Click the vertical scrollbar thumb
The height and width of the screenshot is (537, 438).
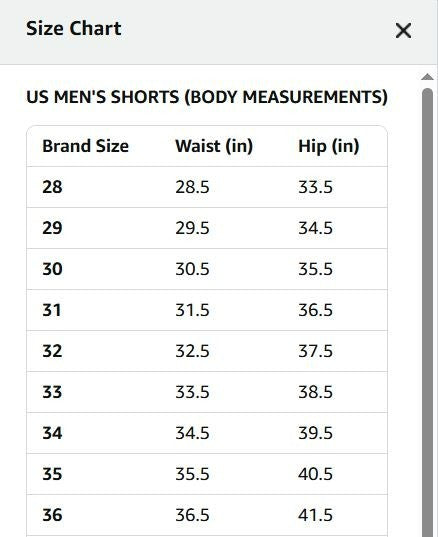click(x=427, y=312)
